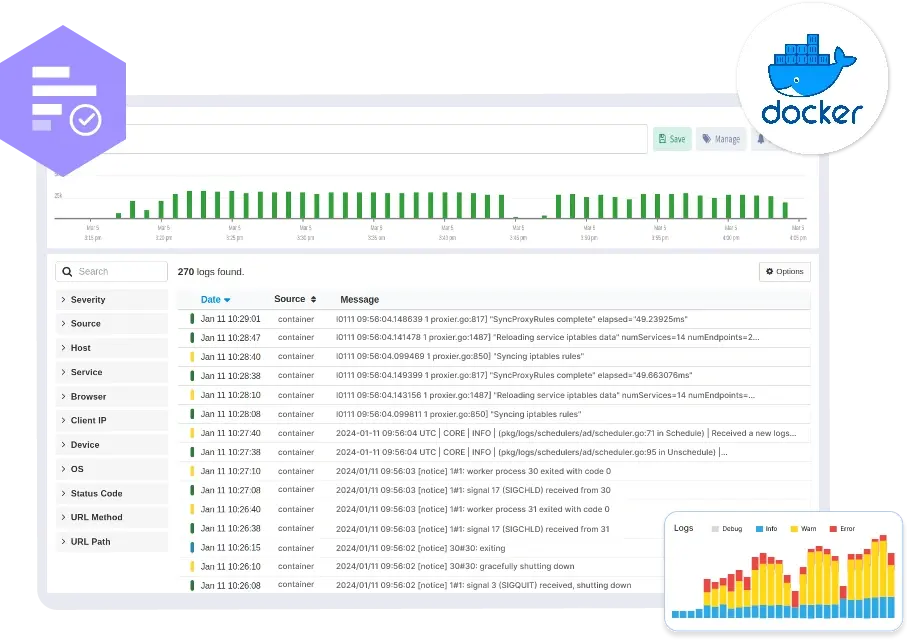Expand the URL Method filter
908x640 pixels.
click(112, 517)
